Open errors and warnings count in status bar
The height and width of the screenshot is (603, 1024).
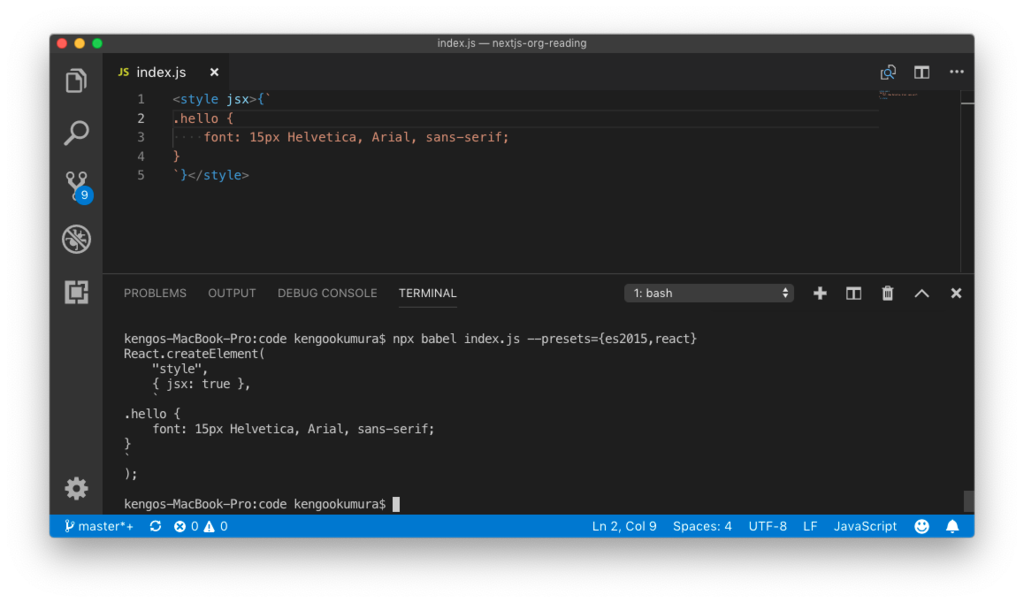[200, 527]
